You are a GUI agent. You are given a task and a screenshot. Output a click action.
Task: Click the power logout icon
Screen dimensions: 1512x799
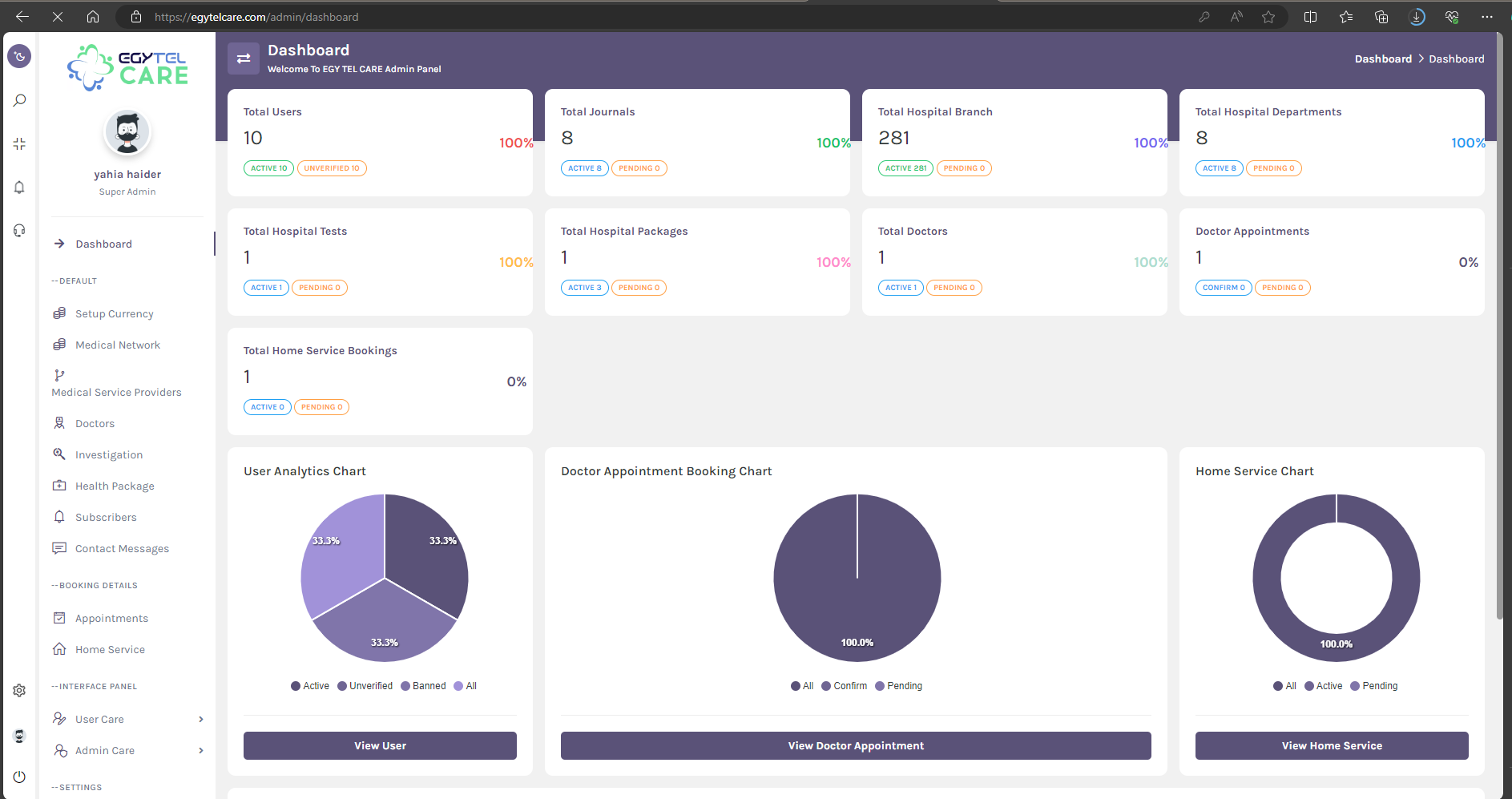[x=19, y=777]
